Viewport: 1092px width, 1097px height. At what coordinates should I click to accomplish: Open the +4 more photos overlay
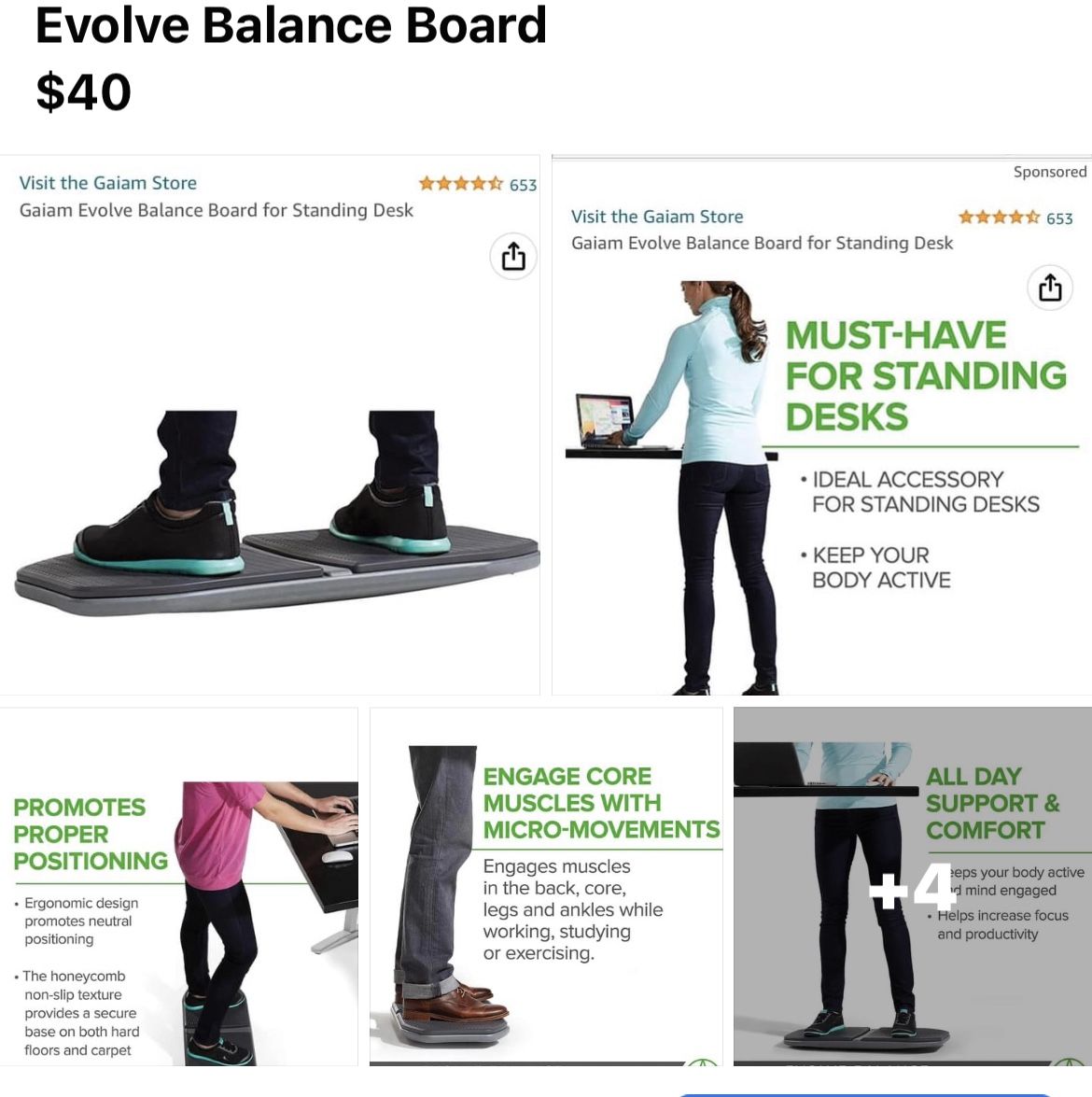point(912,886)
